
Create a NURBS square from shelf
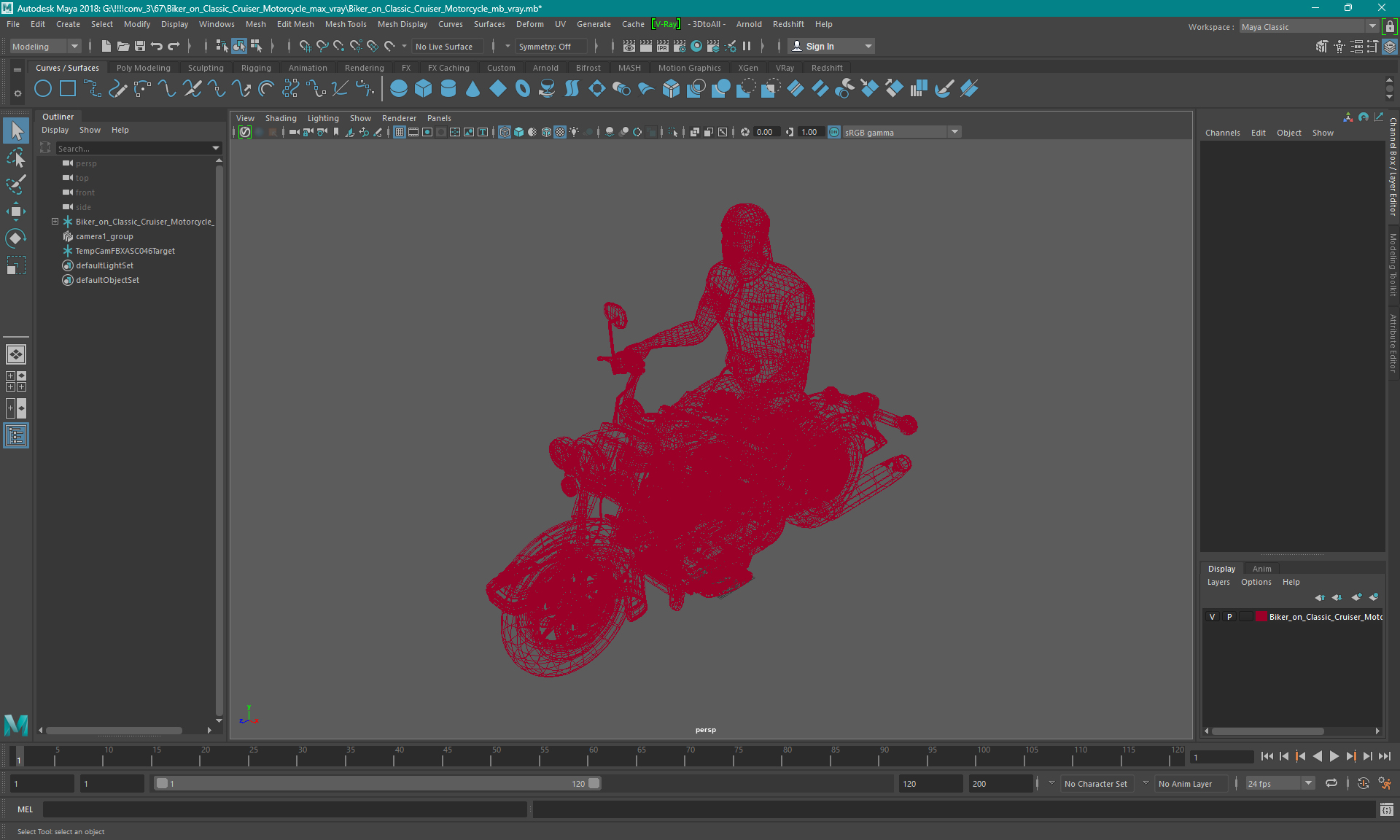[68, 89]
